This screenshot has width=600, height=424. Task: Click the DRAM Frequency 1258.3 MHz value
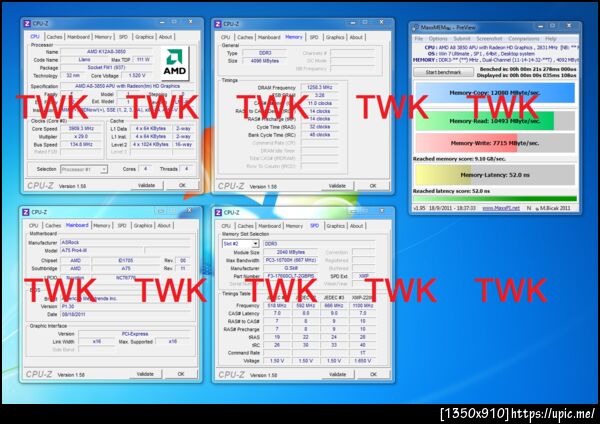[x=320, y=88]
